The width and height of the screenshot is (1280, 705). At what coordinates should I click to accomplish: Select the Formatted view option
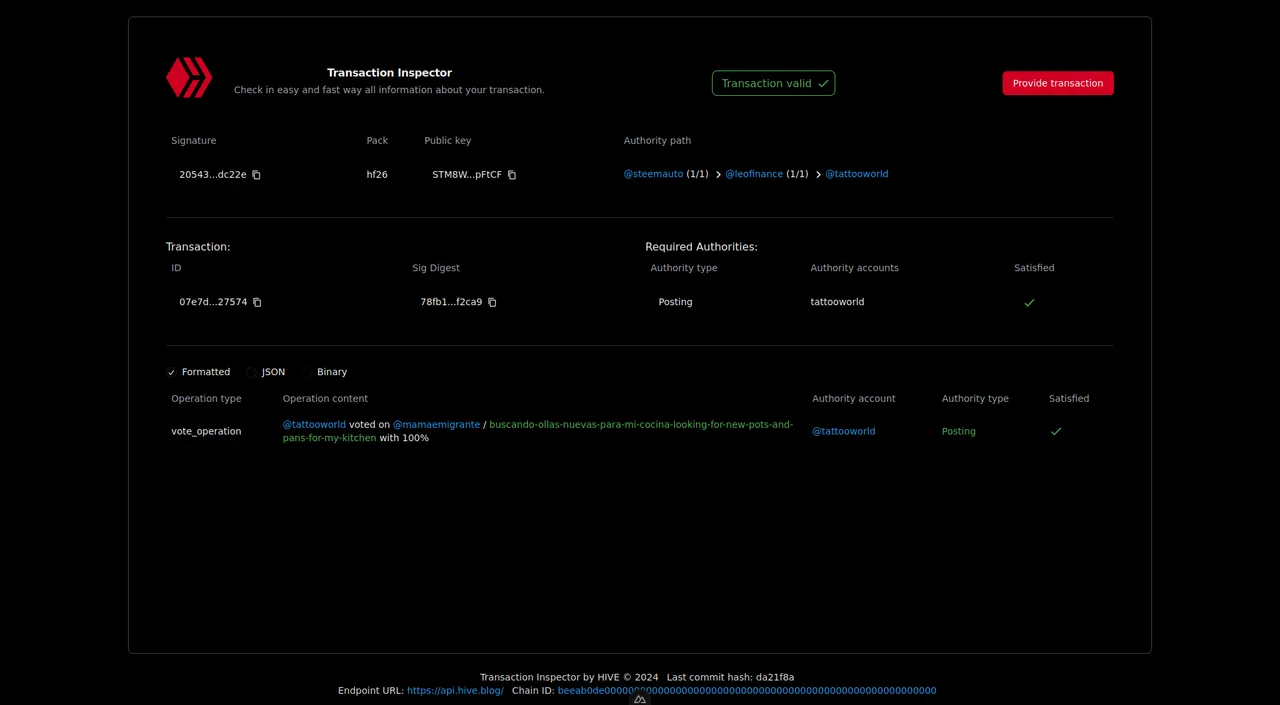pyautogui.click(x=198, y=372)
